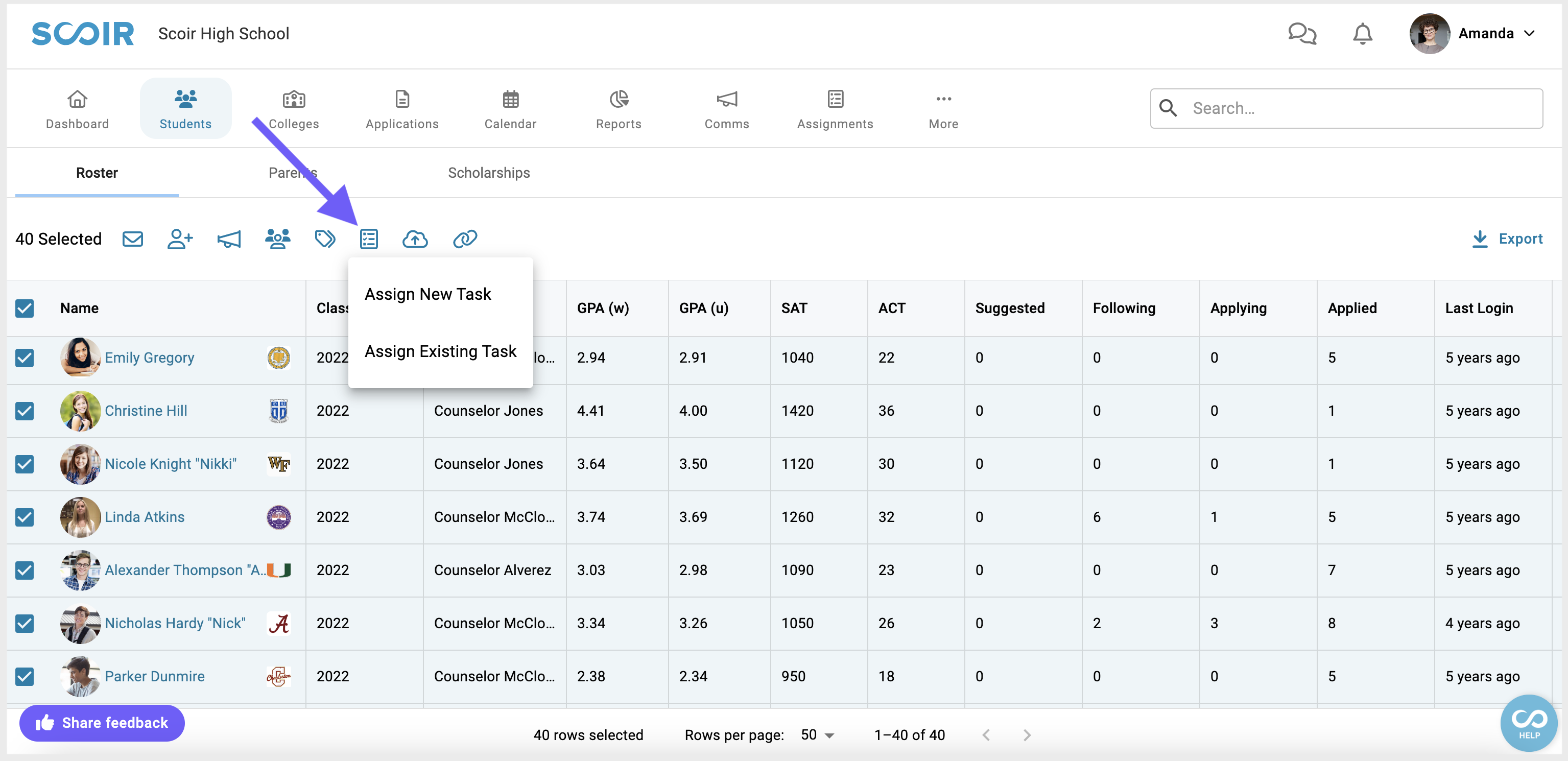This screenshot has height=761, width=1568.
Task: Open the email icon to message selected students
Action: tap(133, 239)
